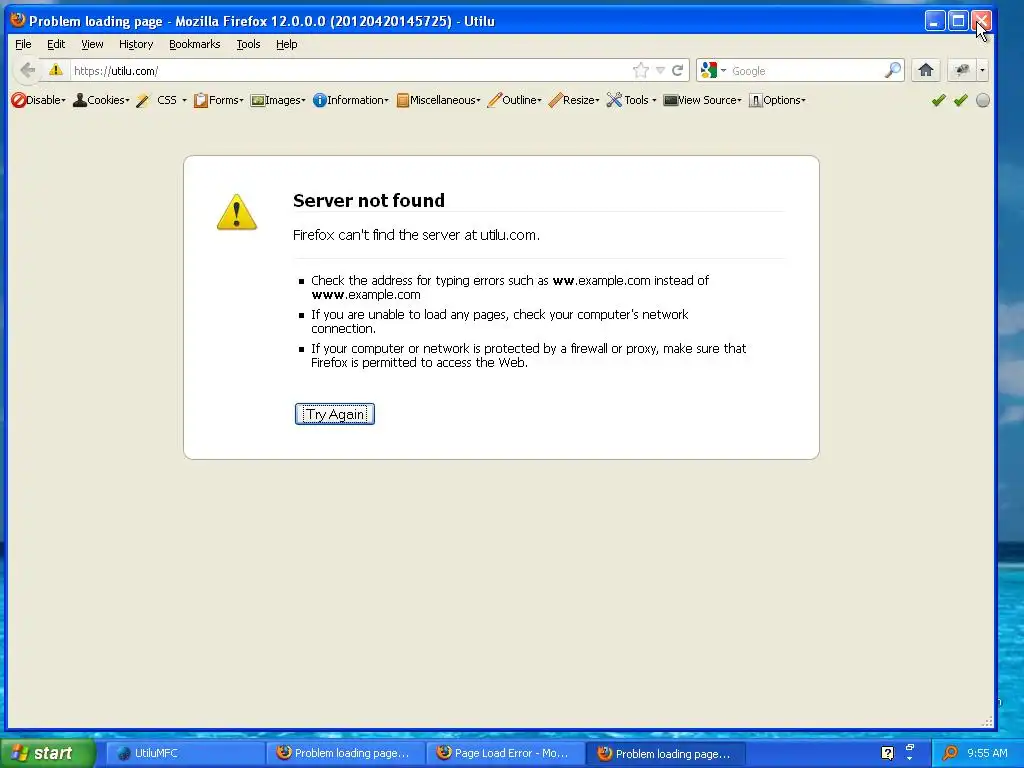Click the Server not found heading

368,200
